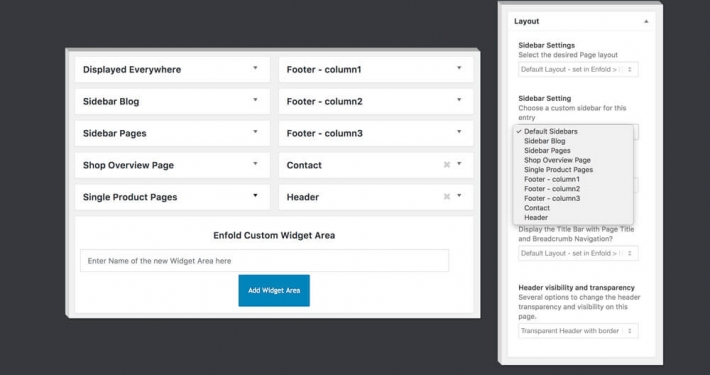This screenshot has height=375, width=710.
Task: Expand the Sidebar Blog widget area arrow
Action: [255, 100]
